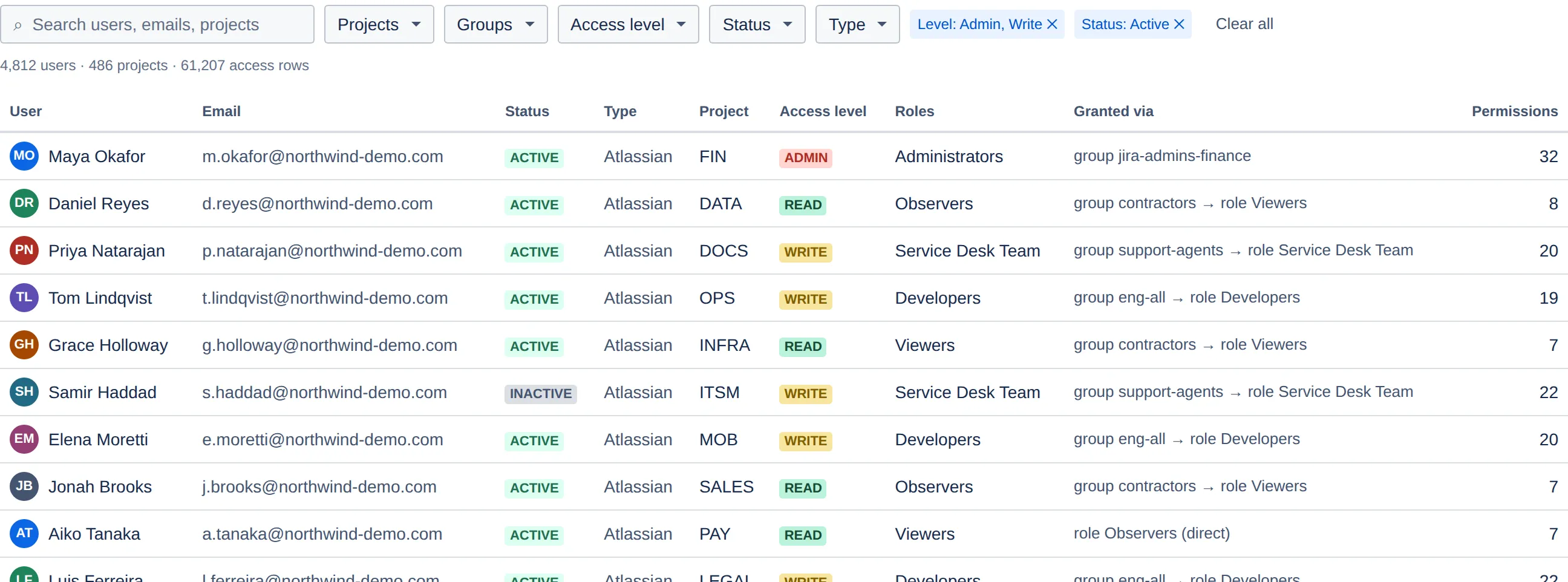Click Maya Okafor's MO avatar
The height and width of the screenshot is (582, 1568).
pos(24,156)
